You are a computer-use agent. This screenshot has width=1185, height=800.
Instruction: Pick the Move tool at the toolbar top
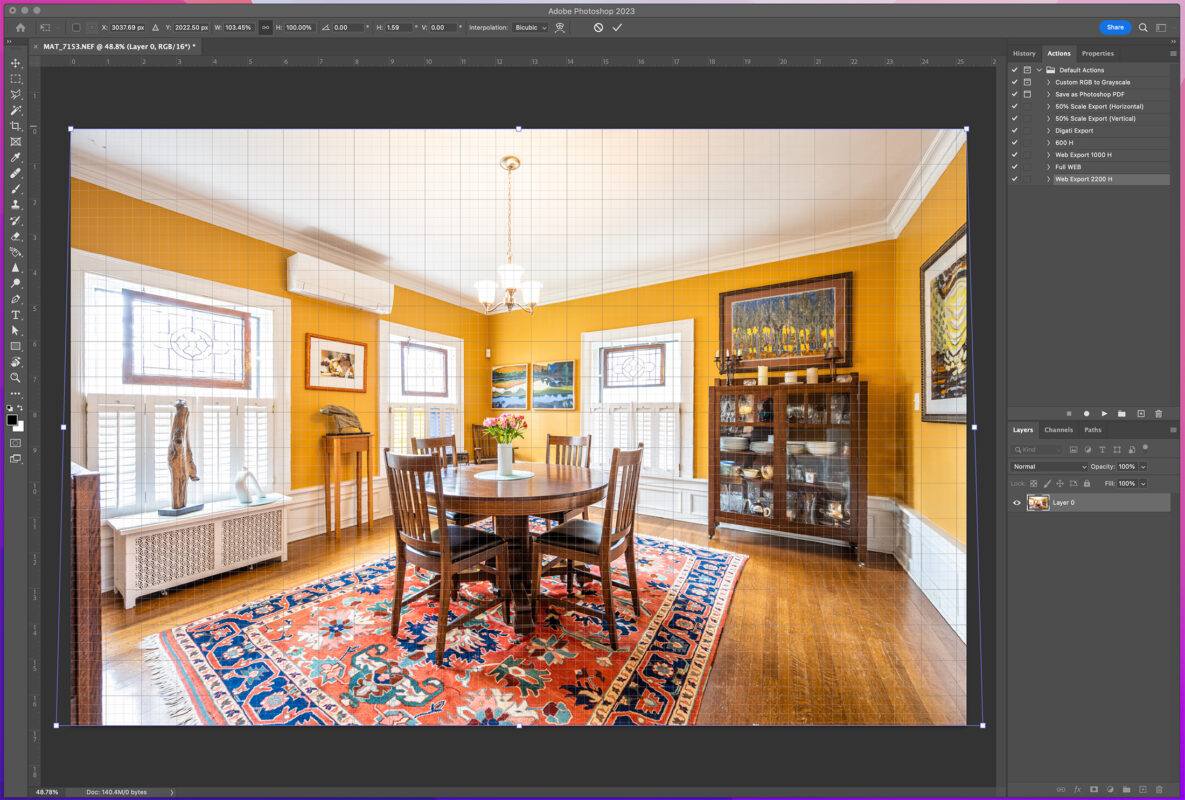pyautogui.click(x=15, y=63)
